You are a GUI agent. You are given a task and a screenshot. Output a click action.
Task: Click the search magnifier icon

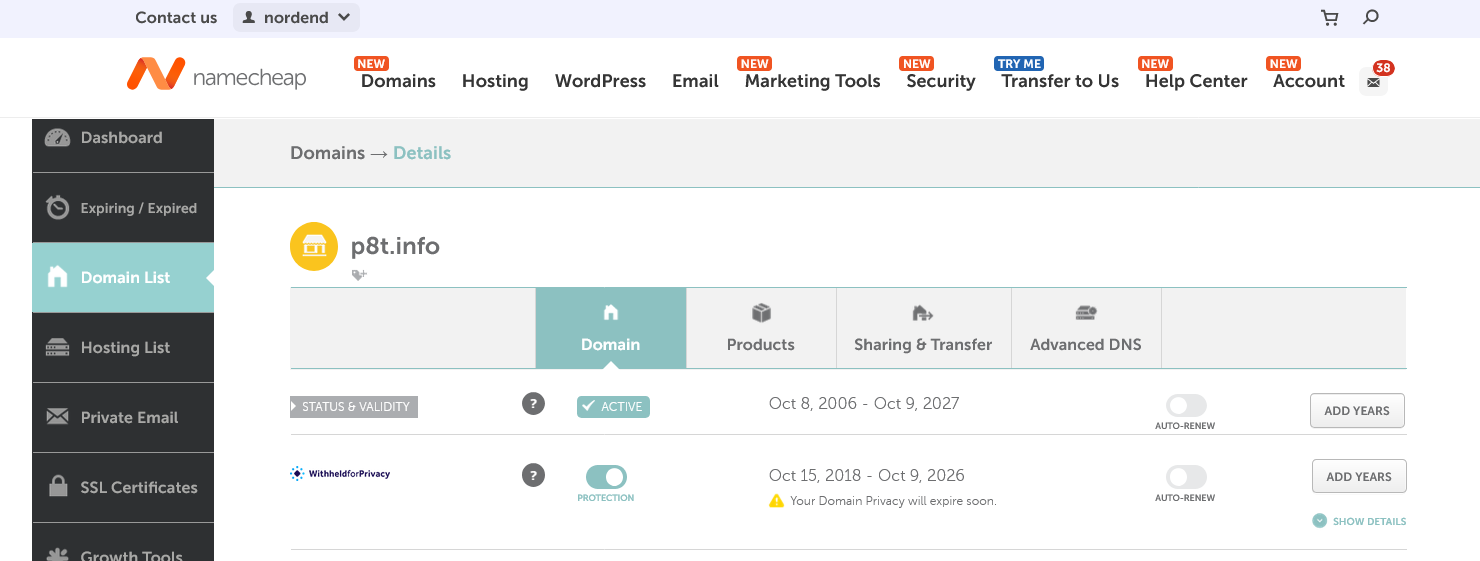click(x=1371, y=17)
